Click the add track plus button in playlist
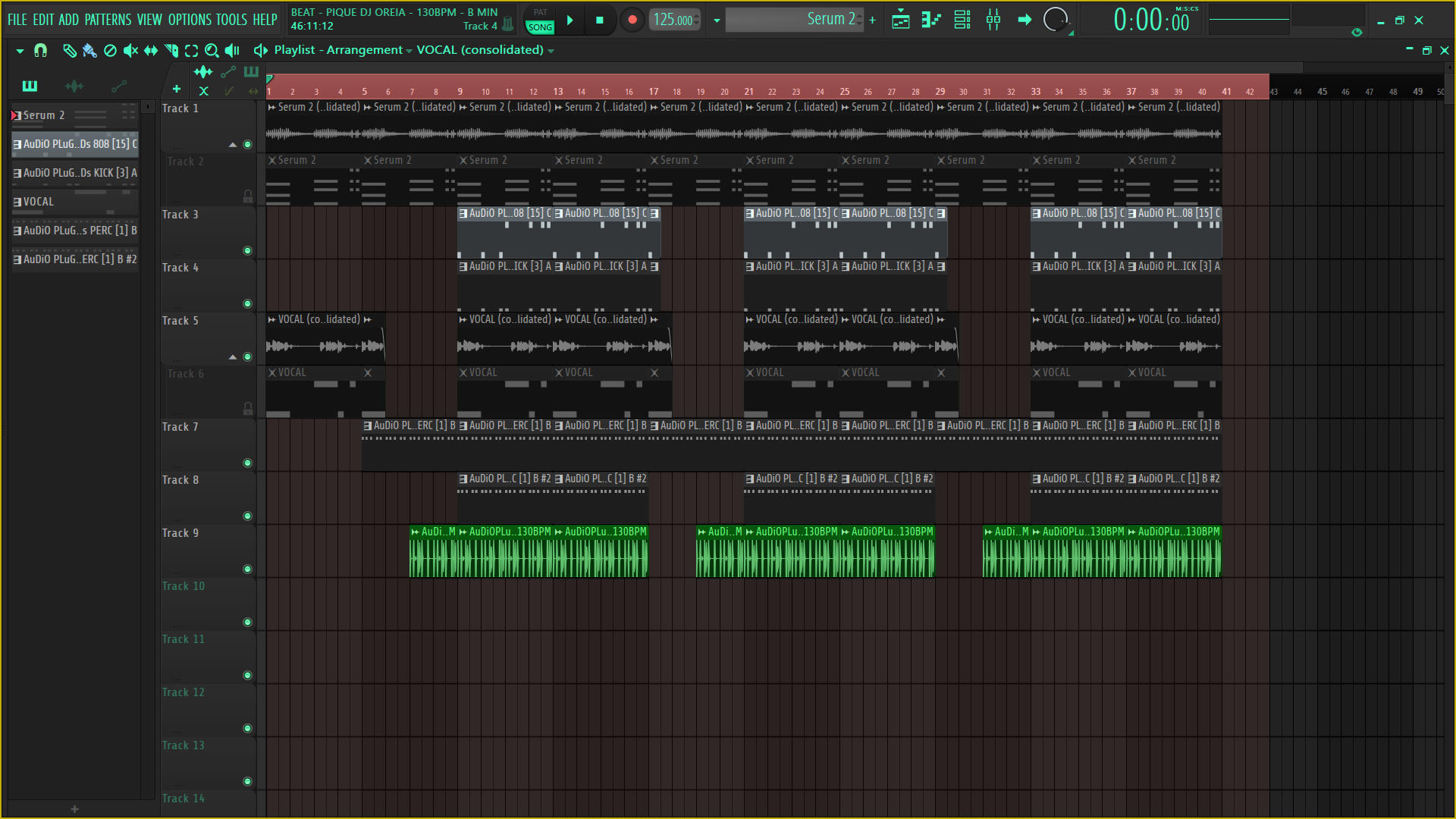This screenshot has height=819, width=1456. tap(176, 89)
